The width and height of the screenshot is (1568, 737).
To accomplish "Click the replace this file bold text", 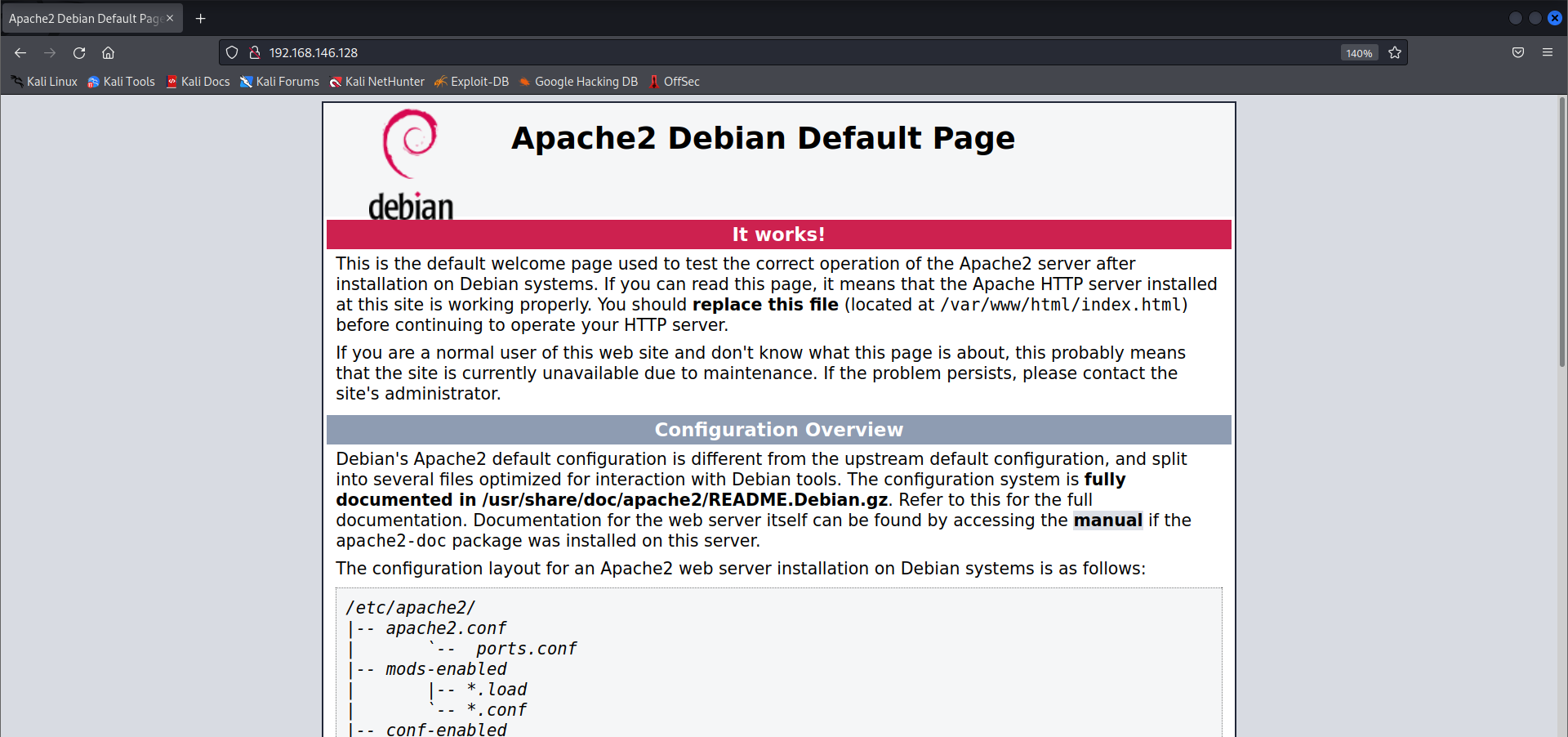I will pyautogui.click(x=765, y=305).
